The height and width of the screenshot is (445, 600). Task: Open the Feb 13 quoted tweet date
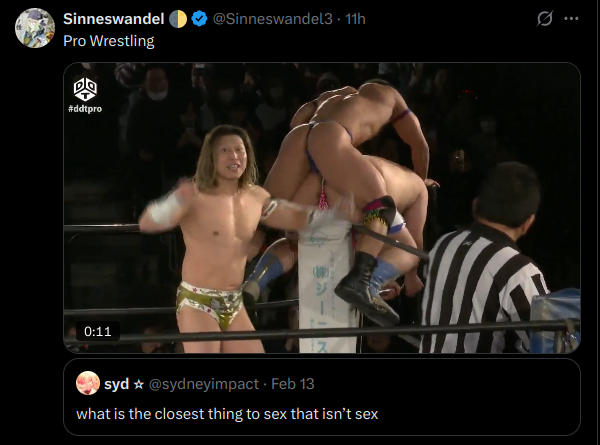tap(293, 384)
